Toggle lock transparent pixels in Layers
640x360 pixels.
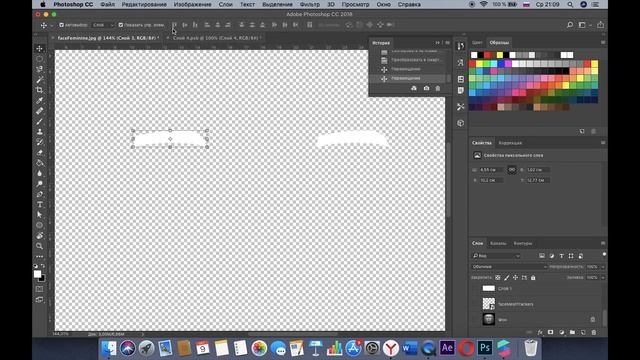pyautogui.click(x=498, y=278)
